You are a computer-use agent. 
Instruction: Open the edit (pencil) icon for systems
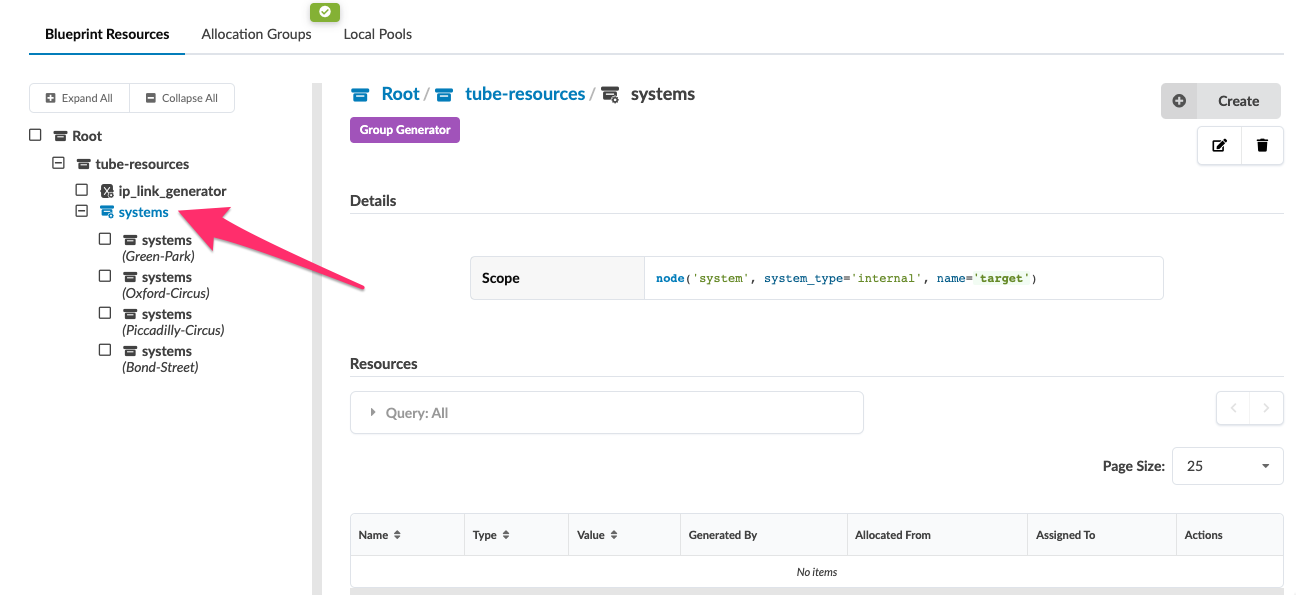[x=1219, y=145]
